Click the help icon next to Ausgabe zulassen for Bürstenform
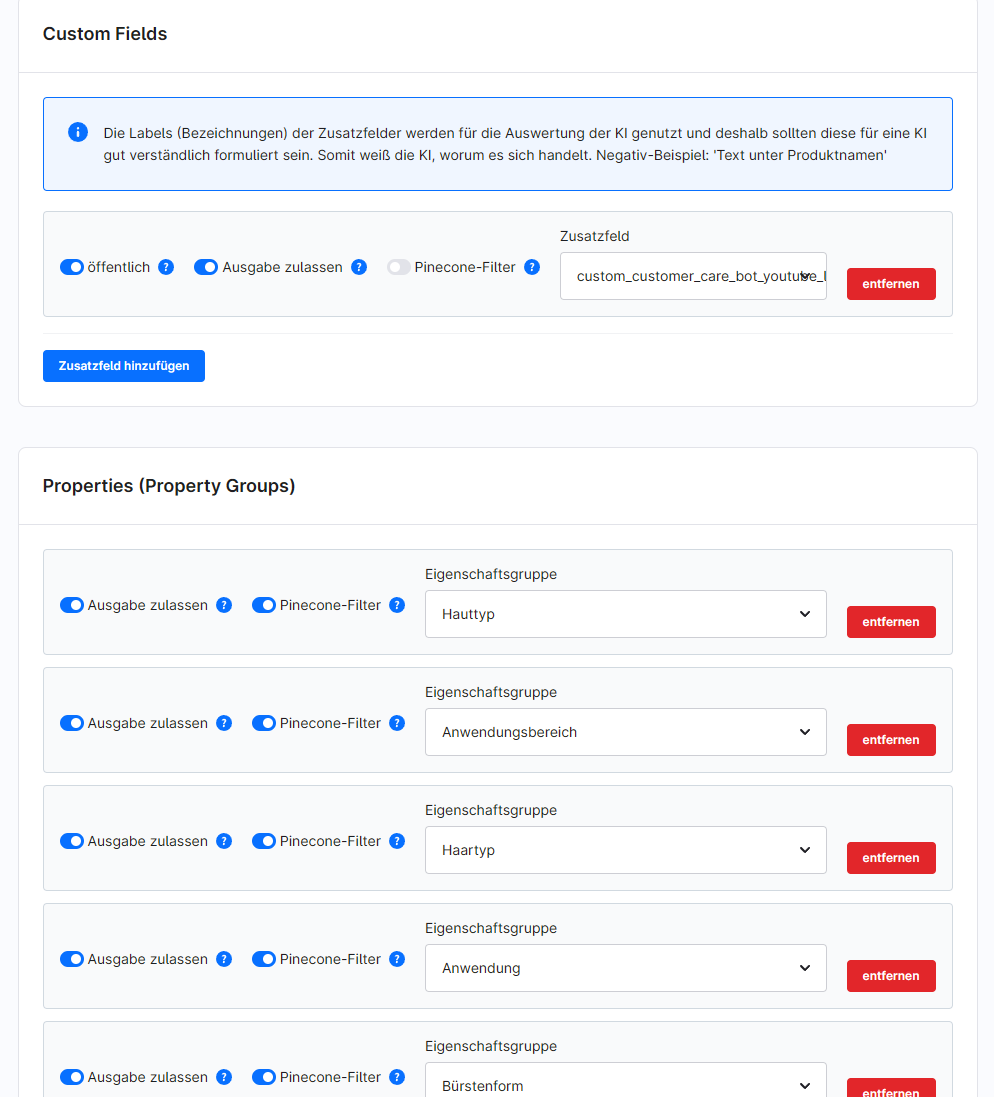This screenshot has height=1097, width=994. point(223,1077)
